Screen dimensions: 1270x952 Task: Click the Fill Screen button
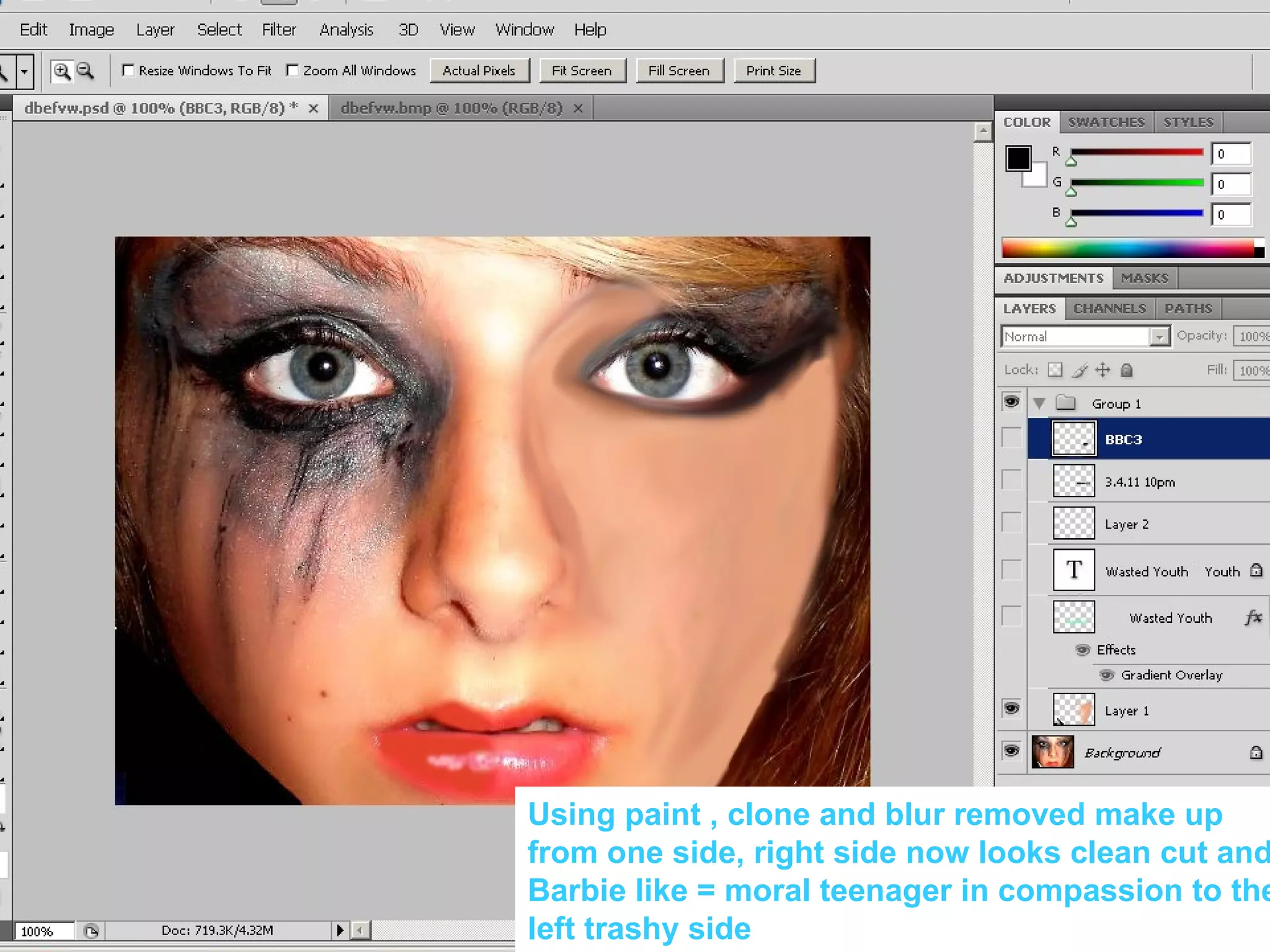point(679,71)
